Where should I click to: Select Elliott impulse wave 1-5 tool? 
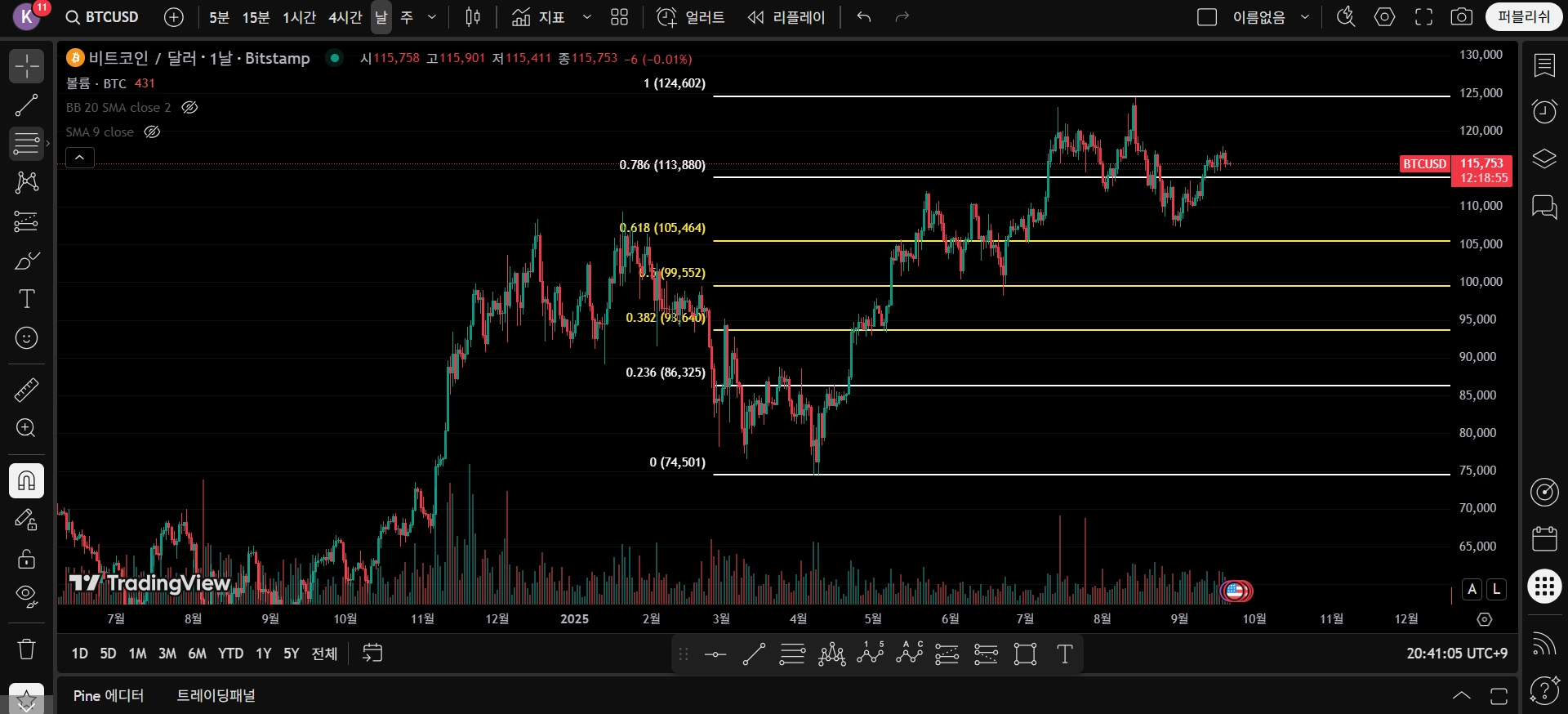(x=871, y=654)
